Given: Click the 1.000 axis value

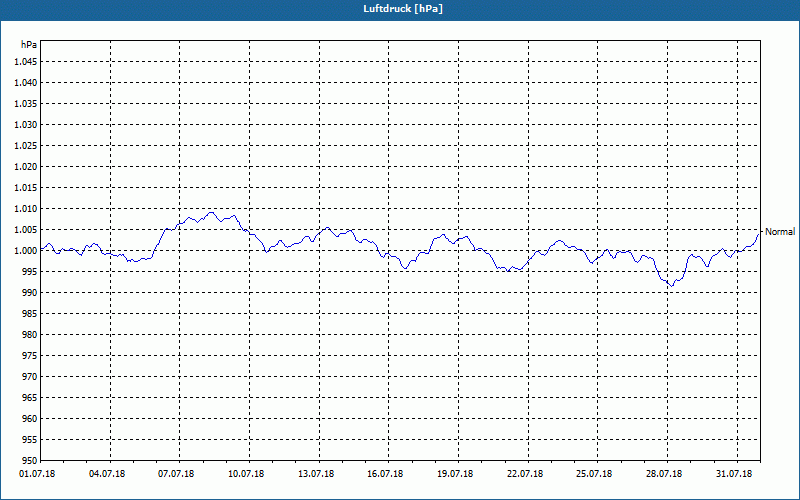Looking at the screenshot, I should (x=26, y=251).
